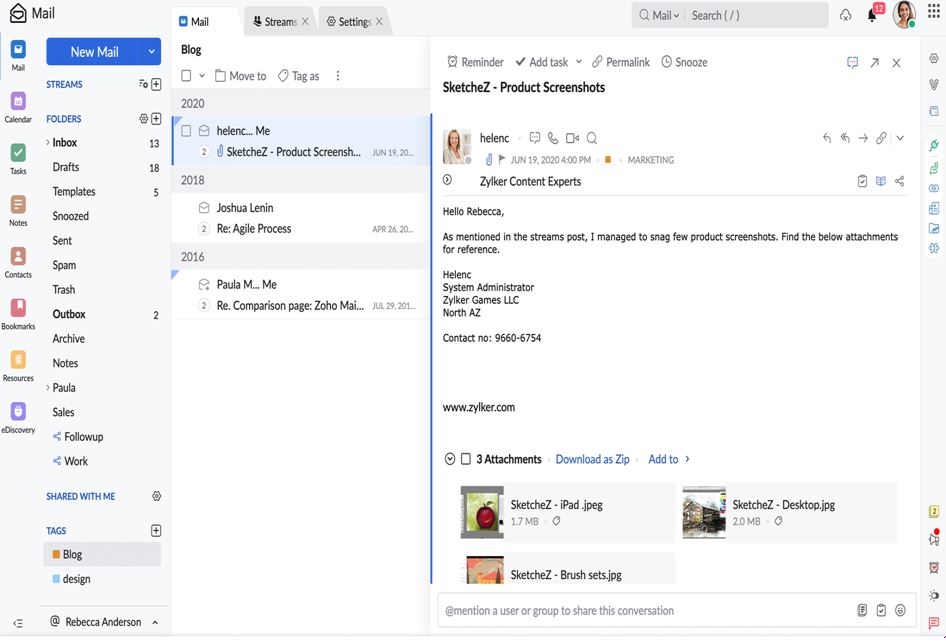Click Download as Zip link

click(592, 459)
